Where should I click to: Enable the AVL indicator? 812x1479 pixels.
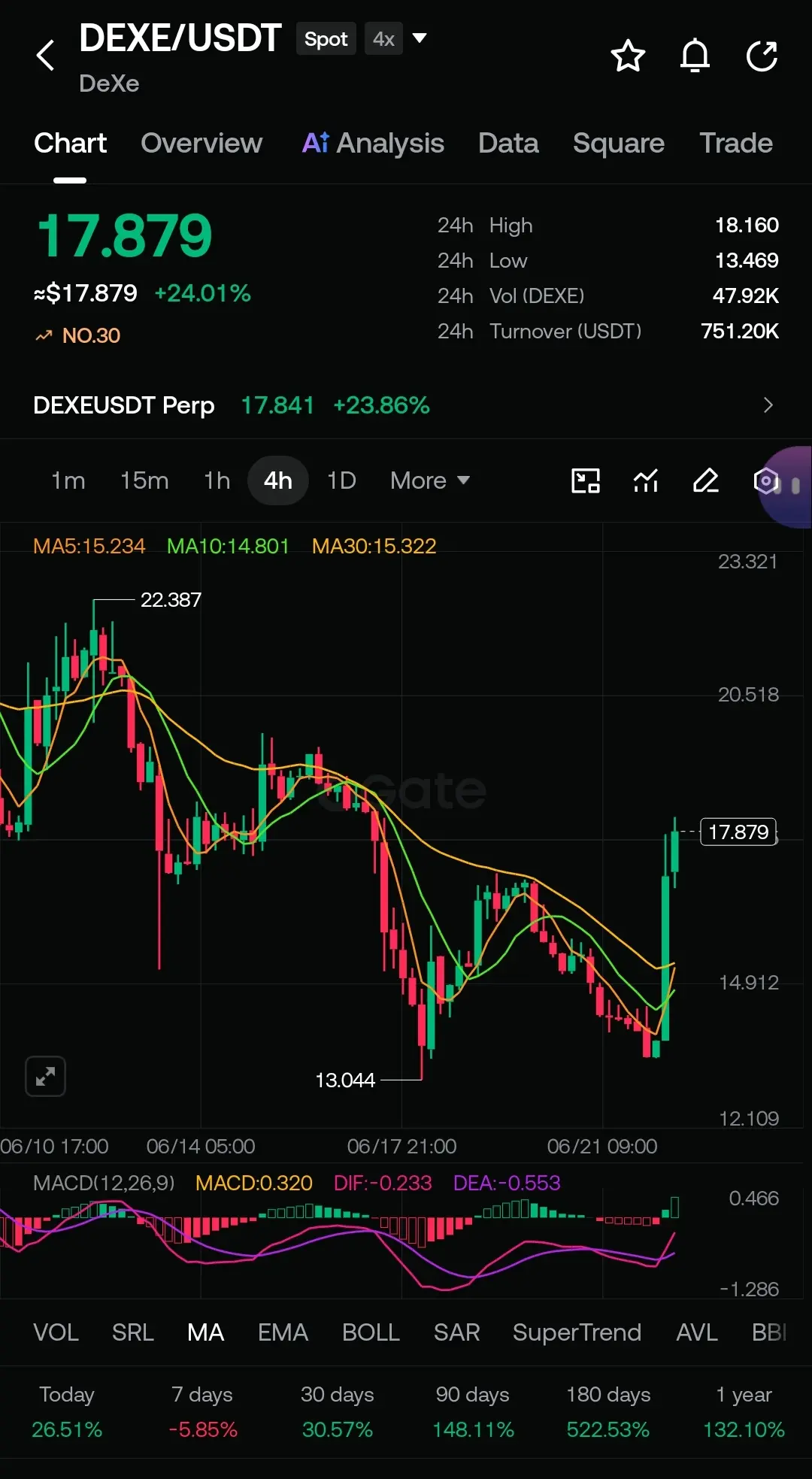(x=697, y=1332)
